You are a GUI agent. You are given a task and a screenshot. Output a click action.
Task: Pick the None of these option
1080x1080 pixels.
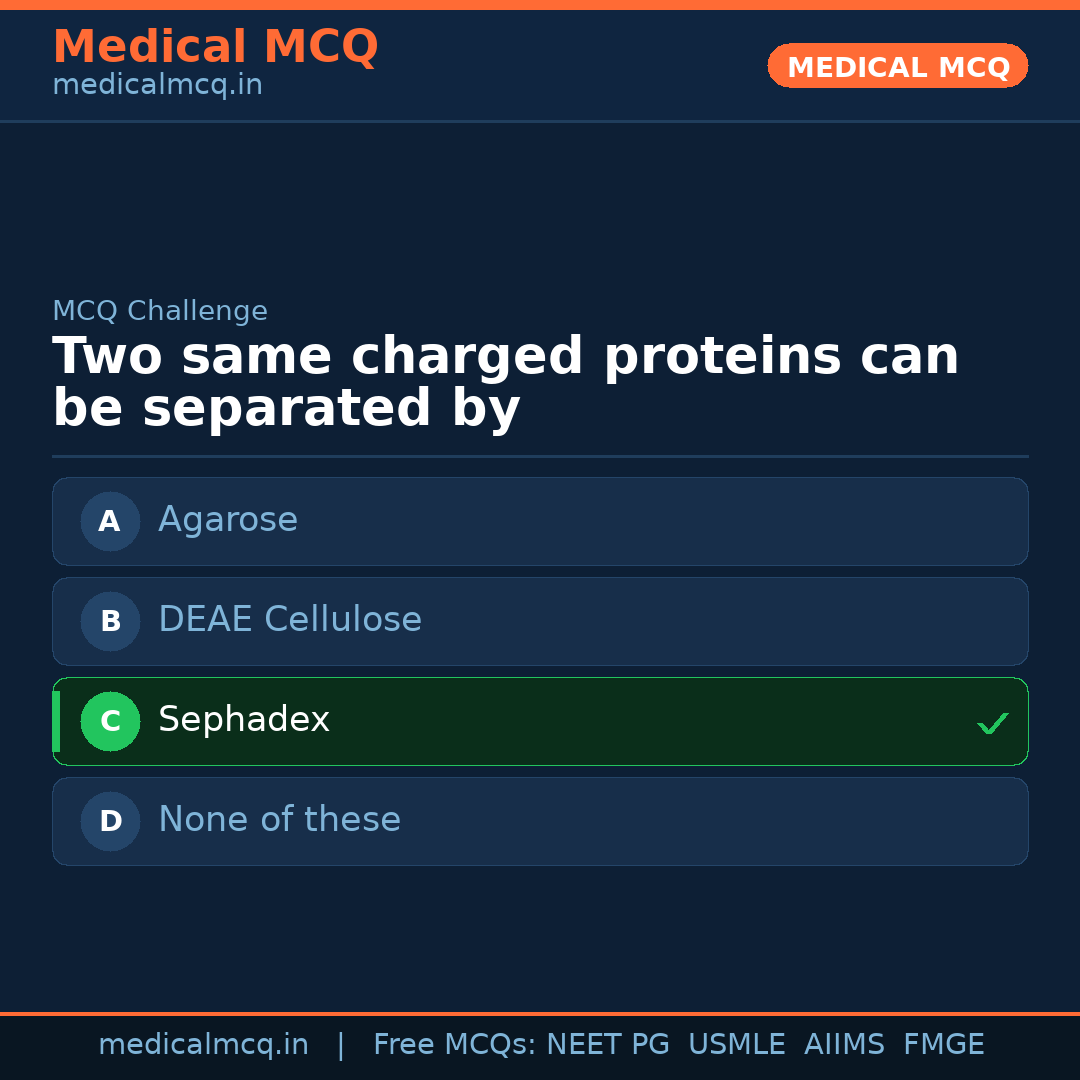click(540, 821)
